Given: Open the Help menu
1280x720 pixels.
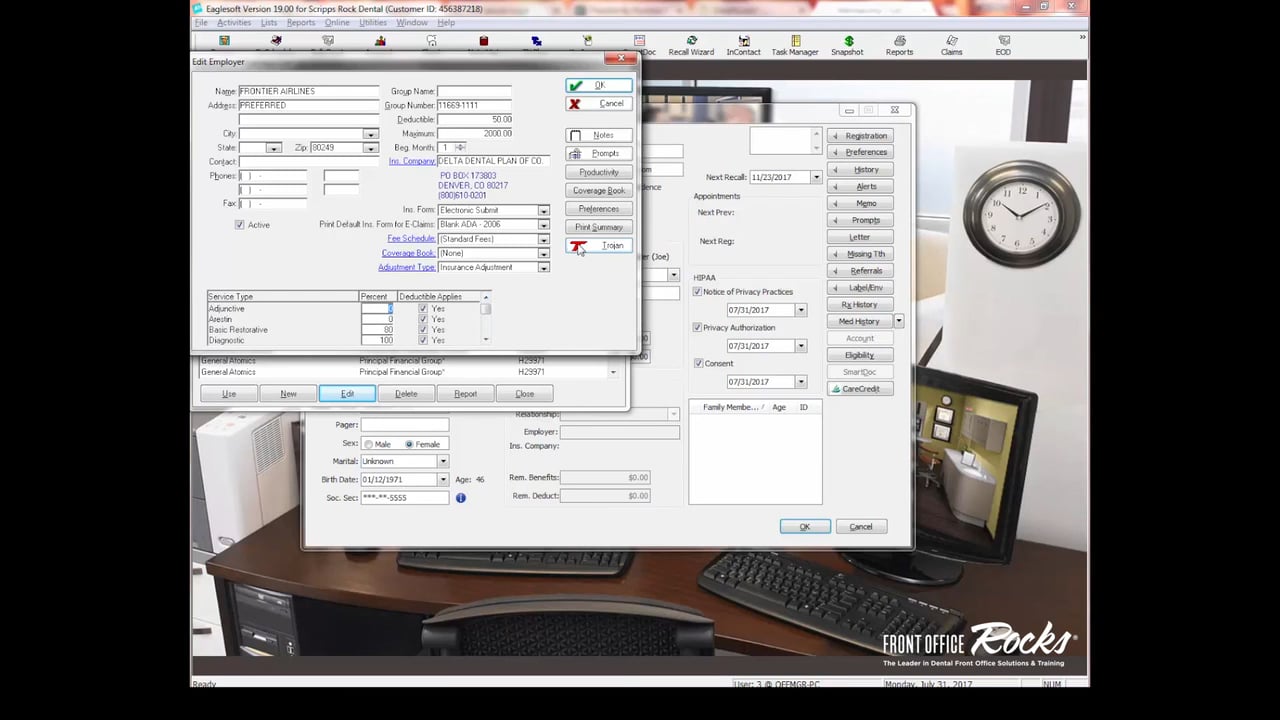Looking at the screenshot, I should (x=446, y=23).
